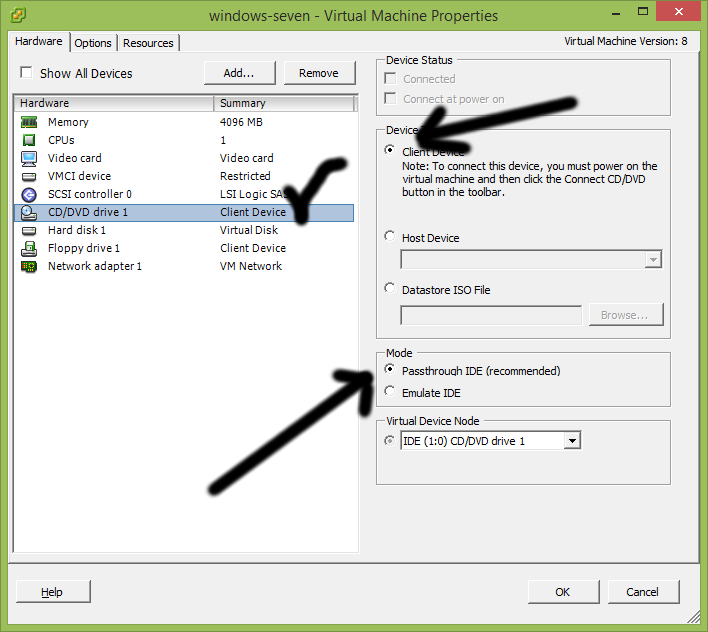
Task: Click the VM Network summary value
Action: tap(251, 266)
